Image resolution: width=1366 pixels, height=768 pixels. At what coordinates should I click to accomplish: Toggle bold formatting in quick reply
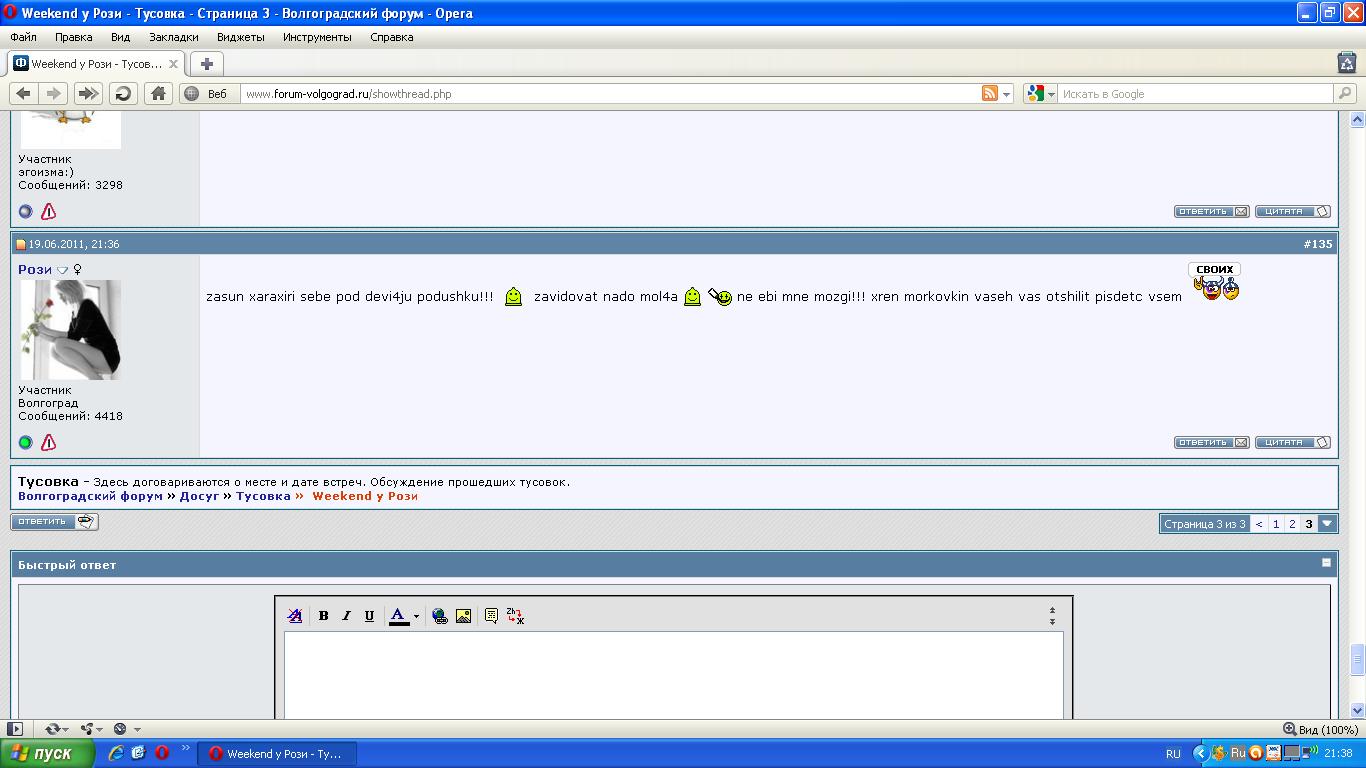323,616
